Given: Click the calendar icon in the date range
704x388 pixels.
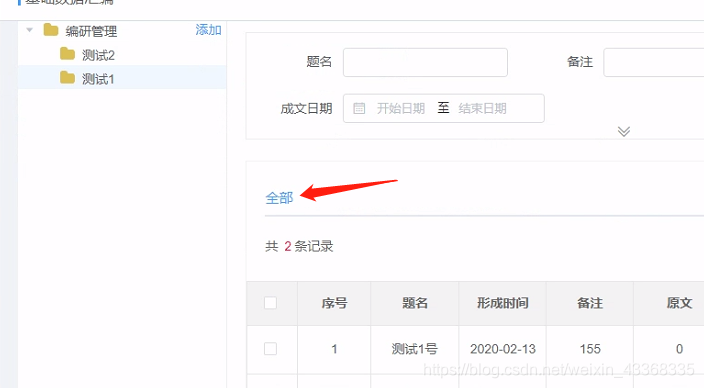Looking at the screenshot, I should click(359, 108).
